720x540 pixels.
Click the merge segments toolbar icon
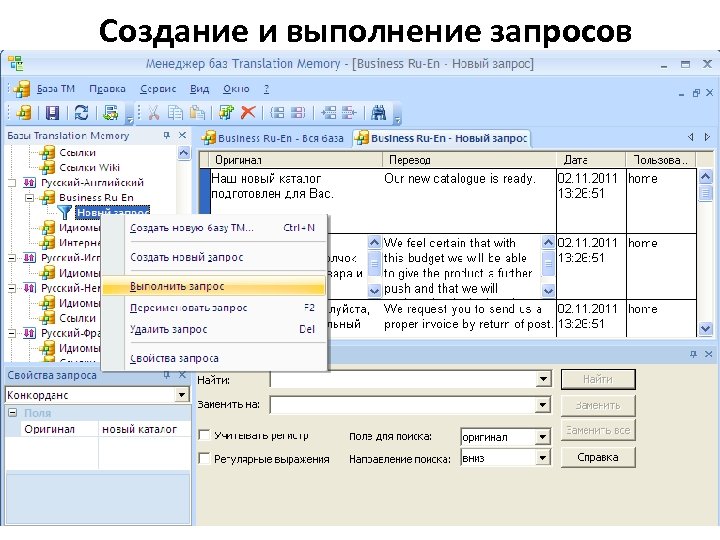click(277, 112)
